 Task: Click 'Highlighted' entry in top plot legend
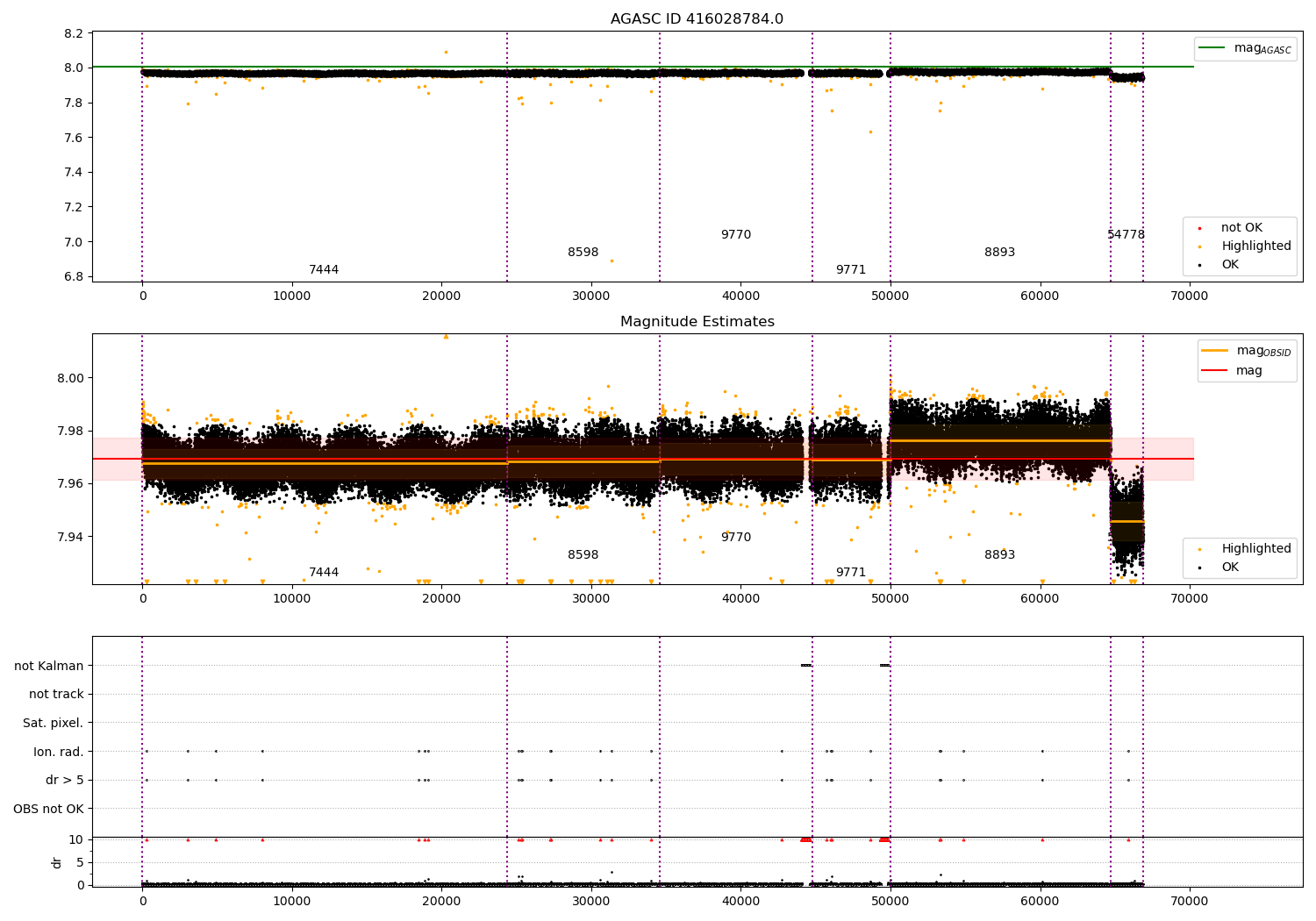click(1245, 246)
